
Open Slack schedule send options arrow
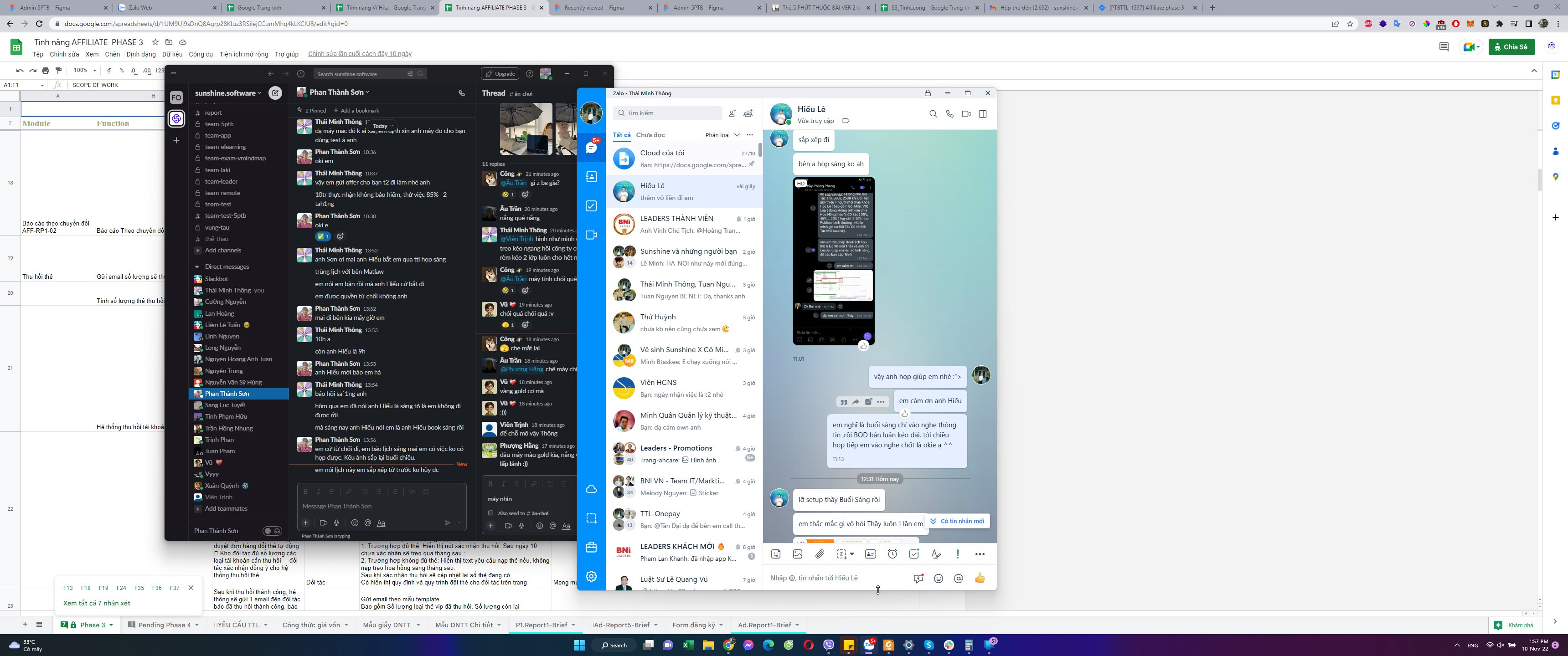pyautogui.click(x=459, y=523)
